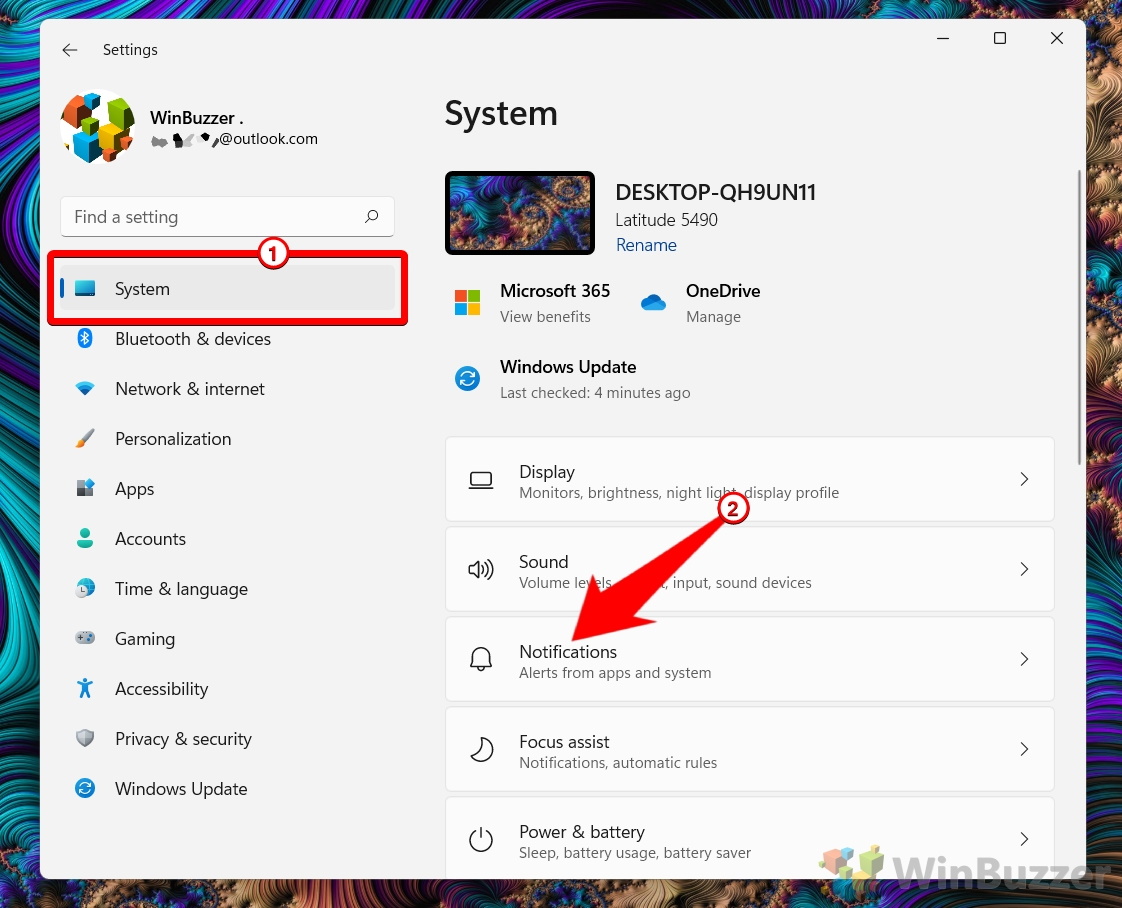Expand Display settings chevron
Viewport: 1122px width, 908px height.
[1024, 479]
